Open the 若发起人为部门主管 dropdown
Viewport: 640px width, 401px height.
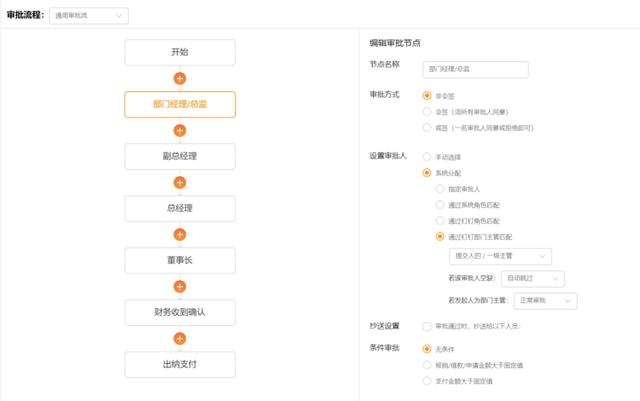point(545,301)
